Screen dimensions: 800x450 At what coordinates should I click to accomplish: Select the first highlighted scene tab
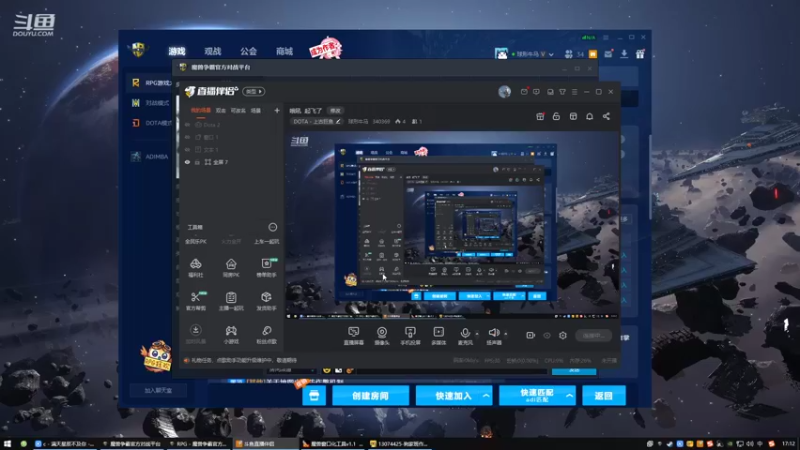click(201, 110)
